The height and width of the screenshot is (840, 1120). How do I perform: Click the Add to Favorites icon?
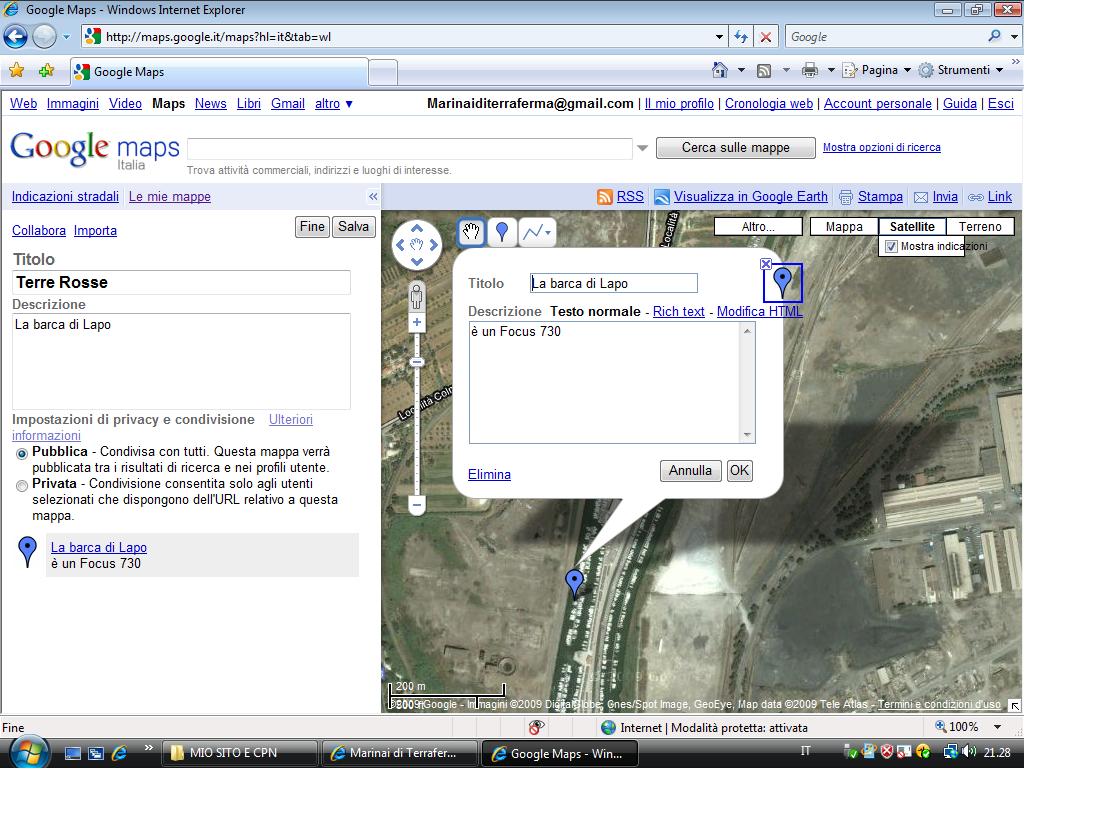tap(46, 70)
